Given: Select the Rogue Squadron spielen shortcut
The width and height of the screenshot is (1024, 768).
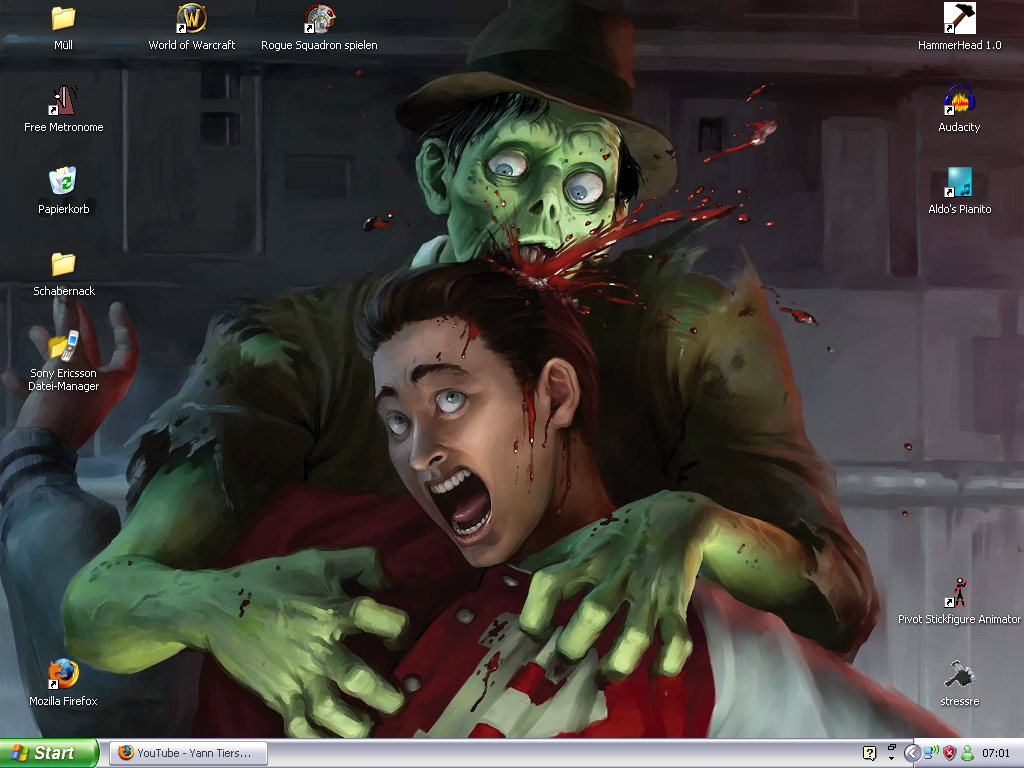Looking at the screenshot, I should [319, 18].
